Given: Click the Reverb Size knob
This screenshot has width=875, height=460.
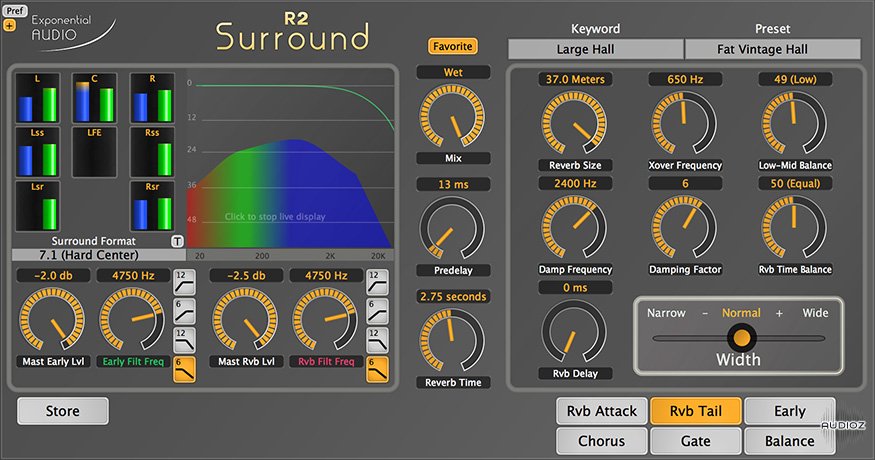Looking at the screenshot, I should click(x=575, y=123).
